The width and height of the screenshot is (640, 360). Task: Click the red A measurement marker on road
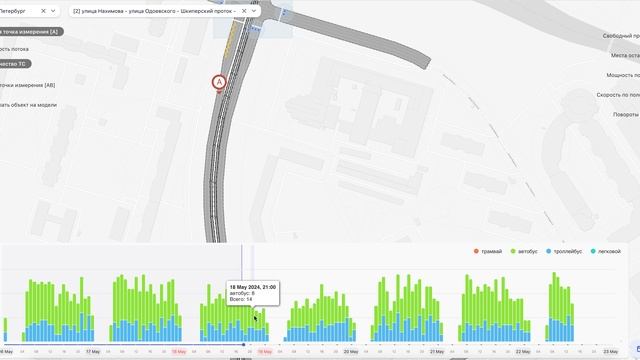pos(219,83)
